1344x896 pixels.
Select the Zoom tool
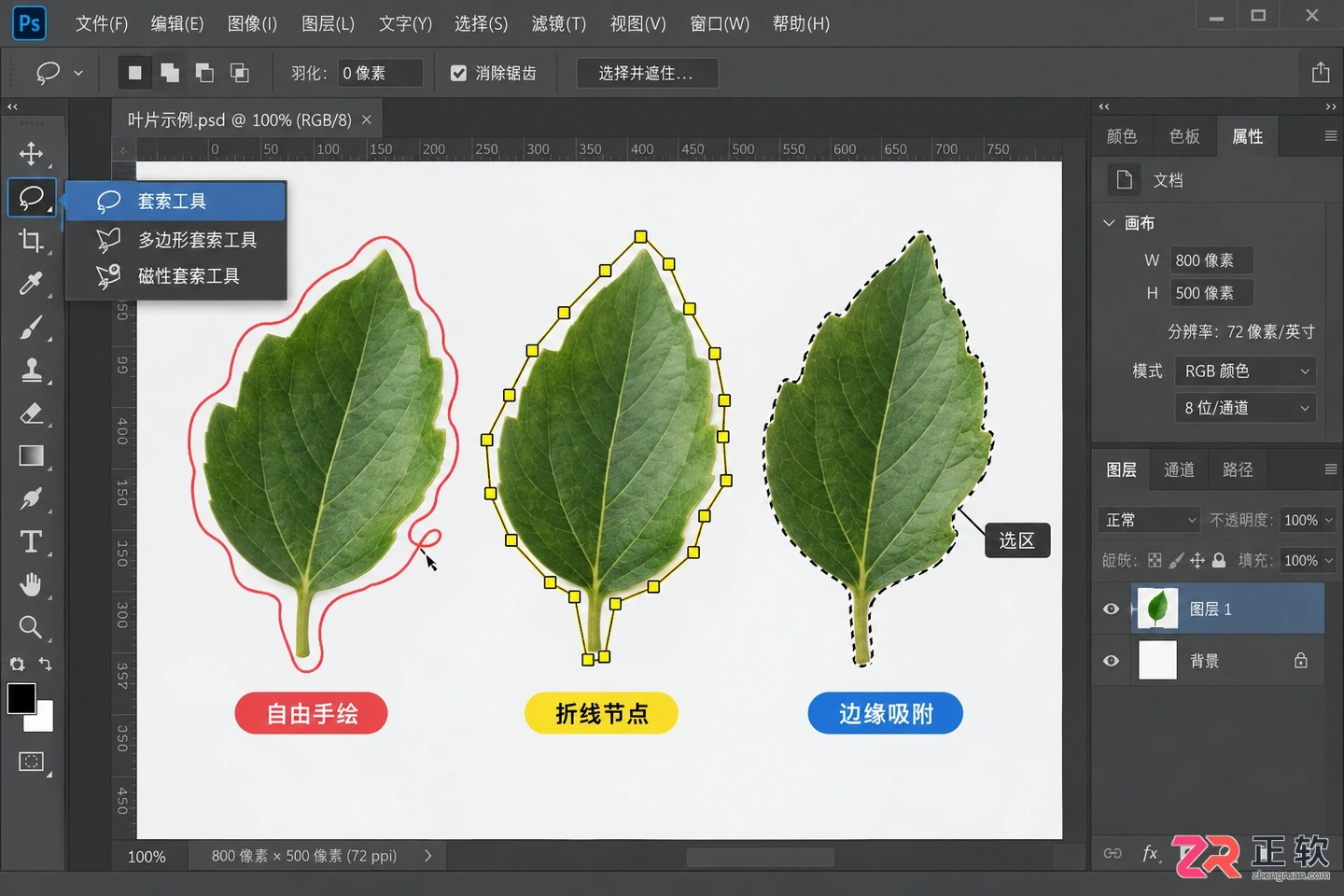click(x=31, y=627)
